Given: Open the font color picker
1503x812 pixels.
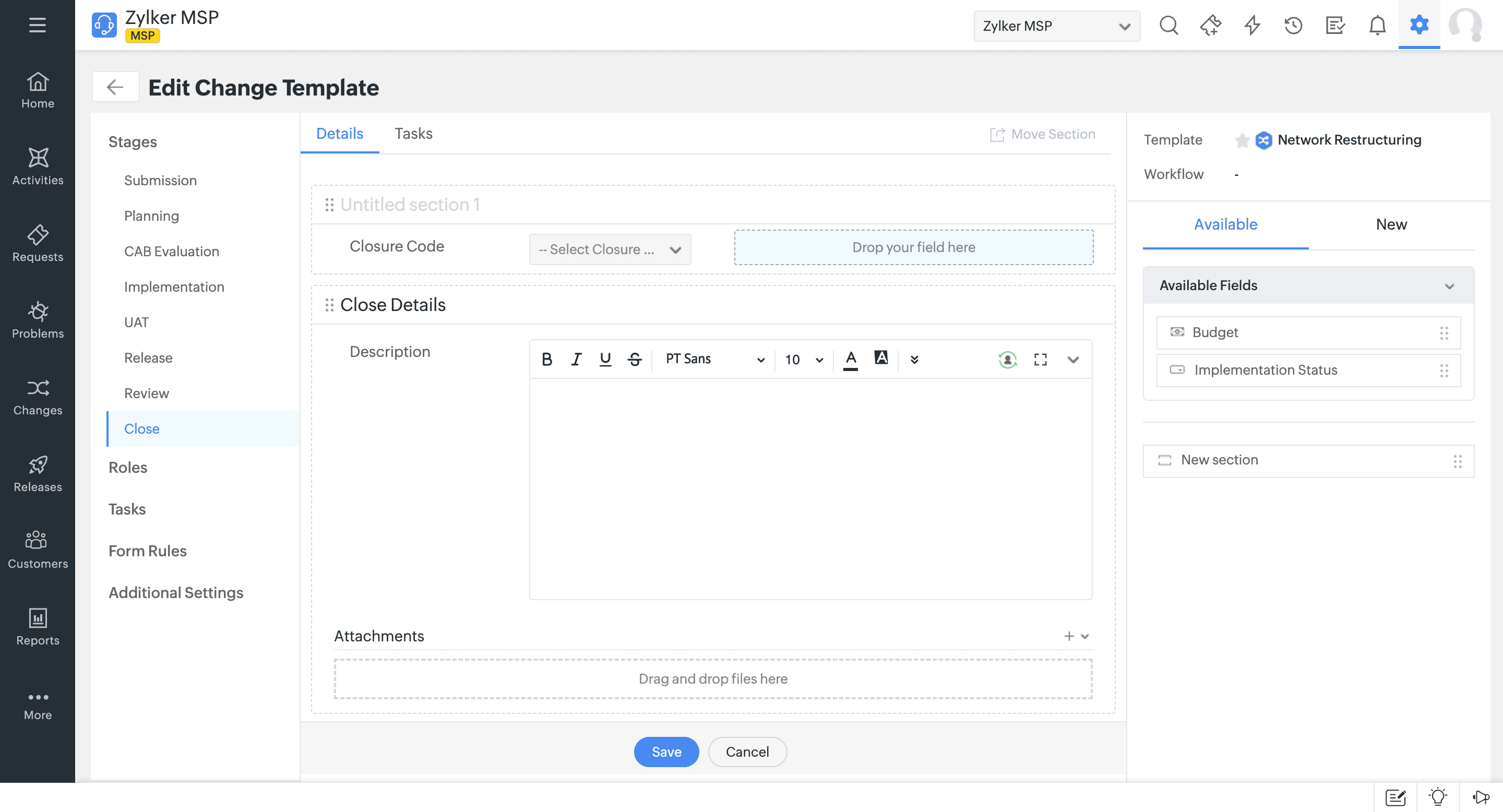Looking at the screenshot, I should [851, 360].
